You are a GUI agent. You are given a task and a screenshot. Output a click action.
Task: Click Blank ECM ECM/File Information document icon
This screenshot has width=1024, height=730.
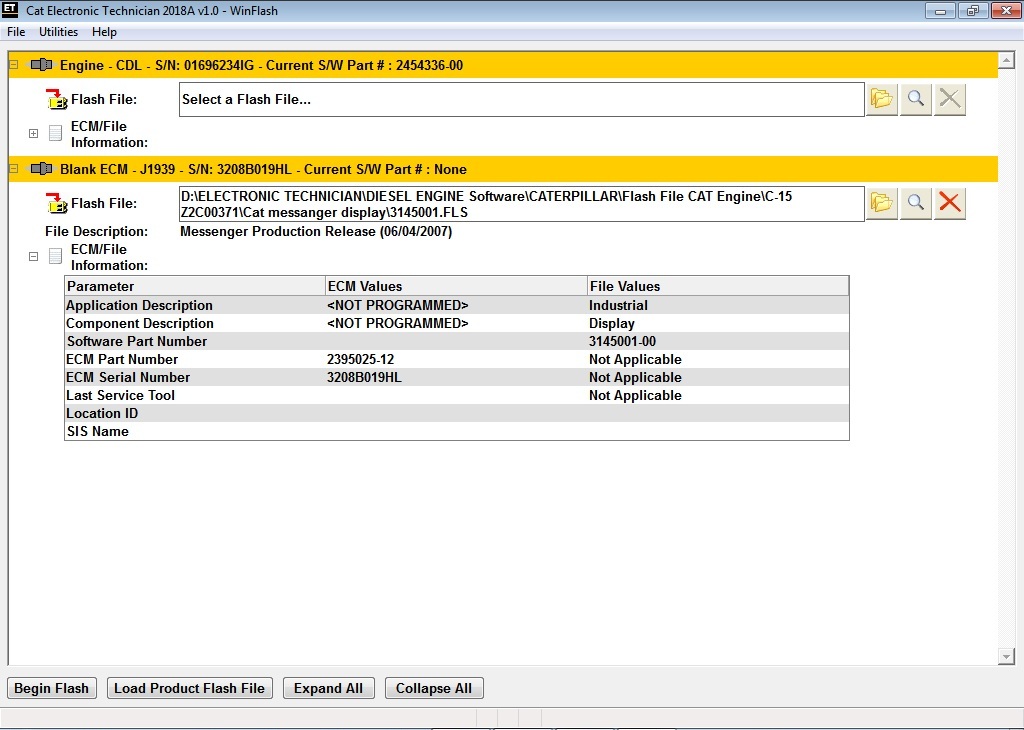point(56,256)
